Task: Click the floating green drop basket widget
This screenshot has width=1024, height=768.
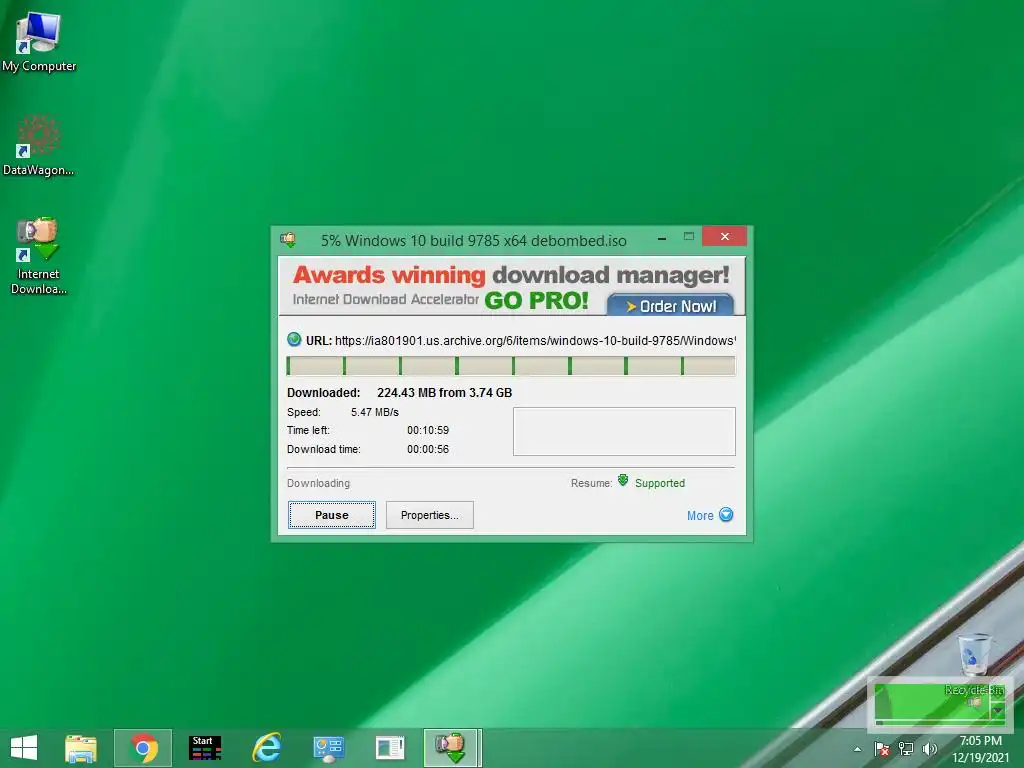Action: tap(939, 704)
